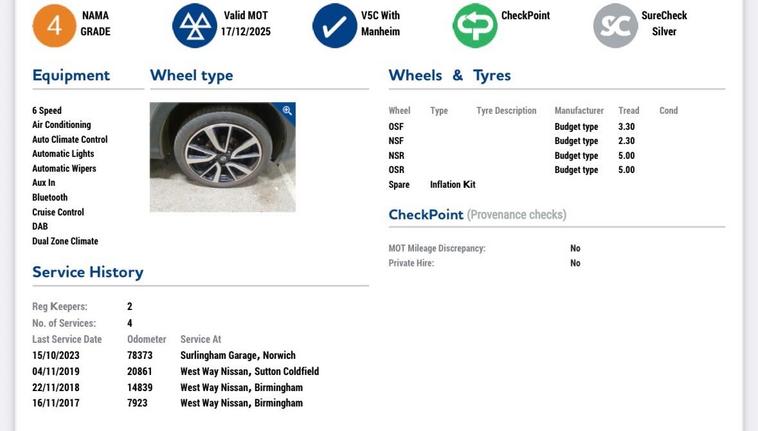
Task: Click the Wheels & Tyres heading
Action: (x=449, y=75)
